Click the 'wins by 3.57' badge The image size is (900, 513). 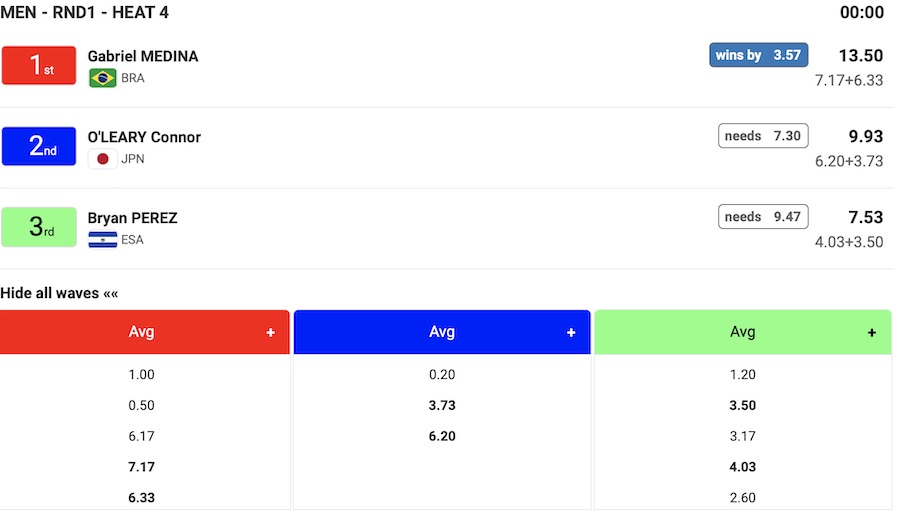[758, 55]
